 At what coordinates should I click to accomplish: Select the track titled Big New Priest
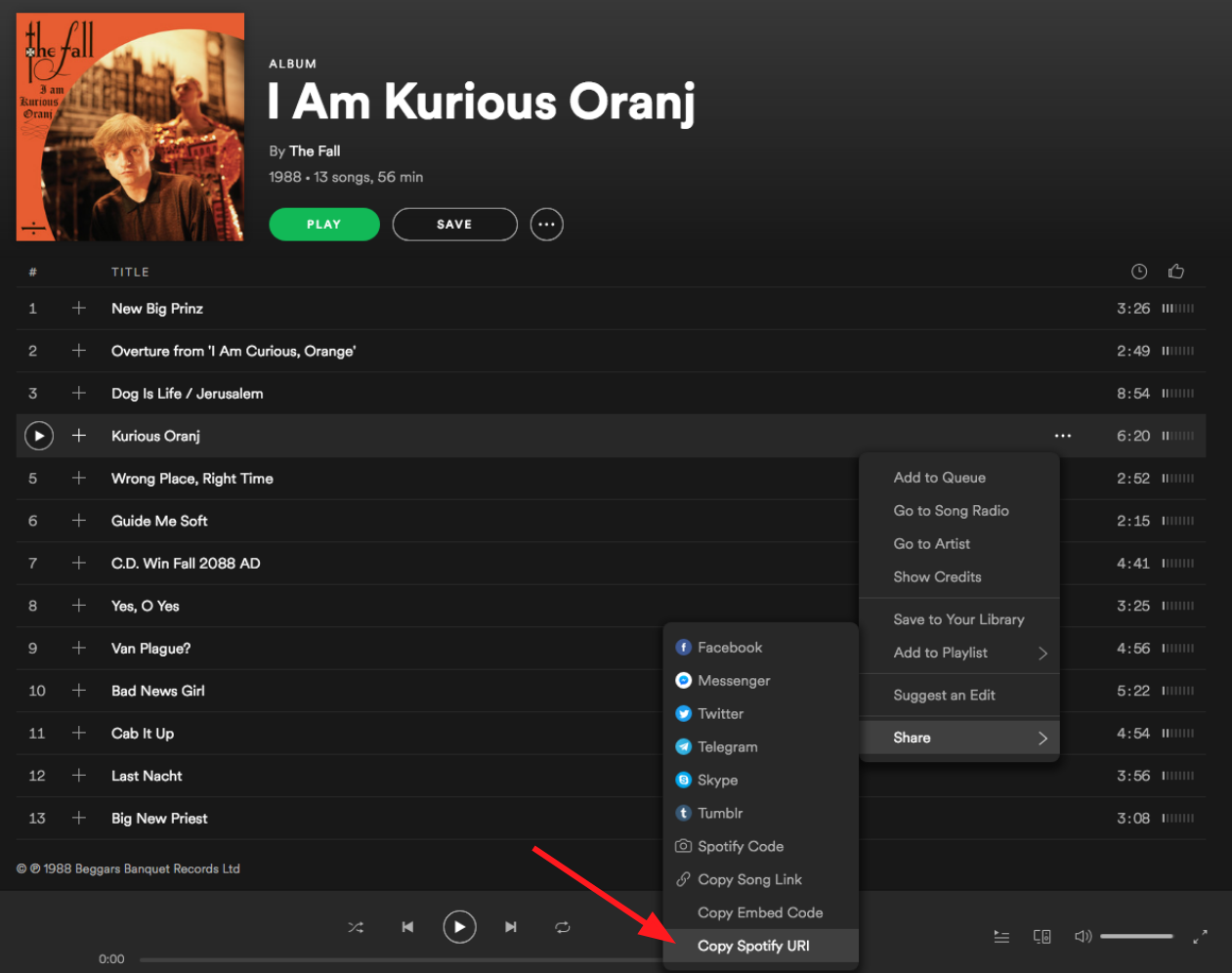pyautogui.click(x=159, y=819)
